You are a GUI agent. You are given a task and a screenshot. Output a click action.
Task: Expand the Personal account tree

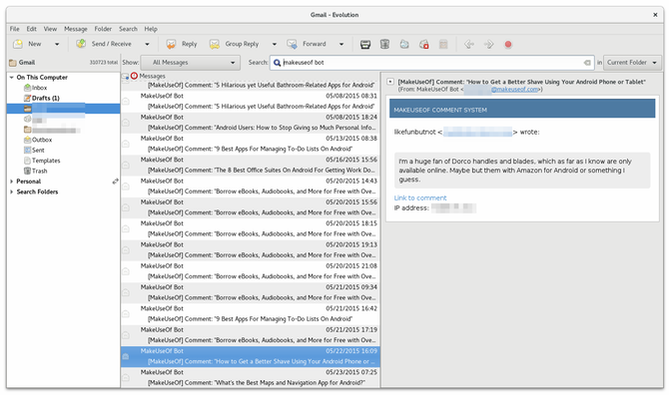[12, 181]
